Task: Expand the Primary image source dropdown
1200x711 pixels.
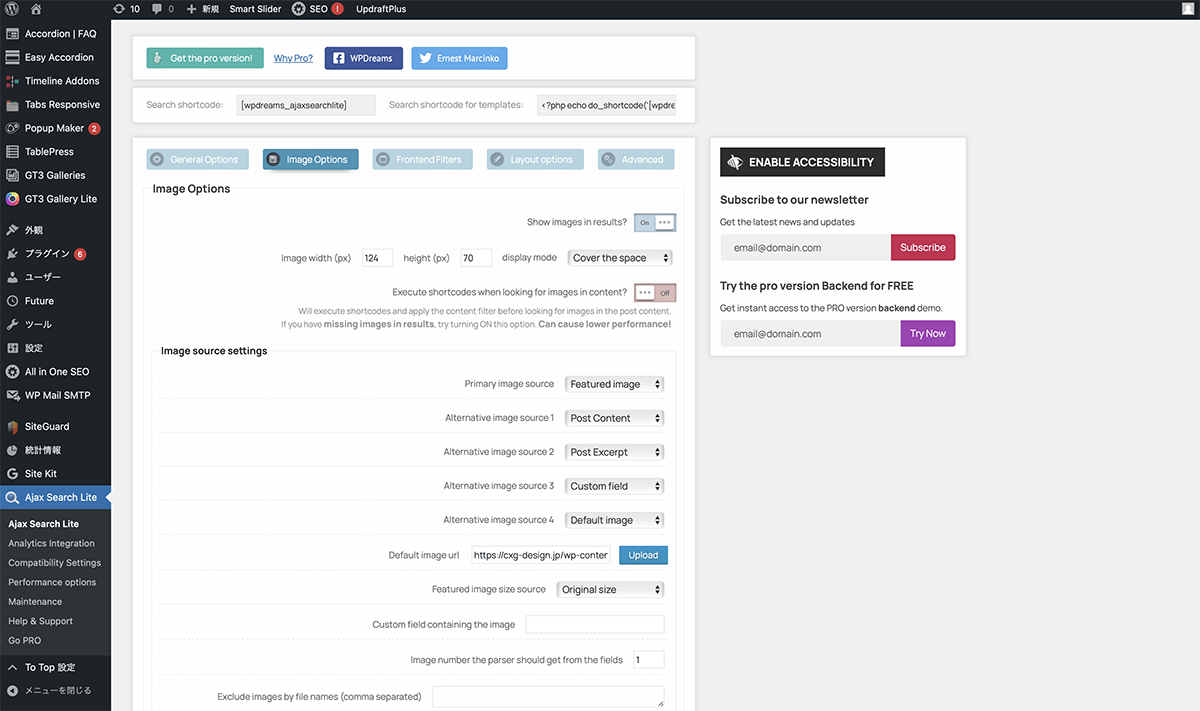Action: (614, 384)
